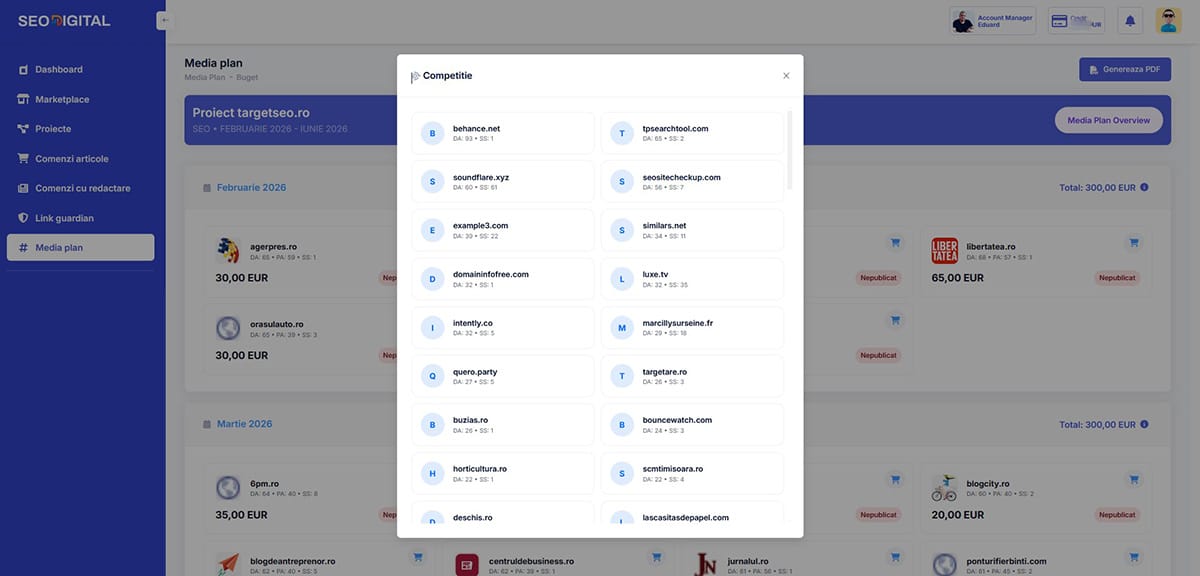The height and width of the screenshot is (576, 1200).
Task: Add libertatea.ro to cart
Action: coord(1133,242)
